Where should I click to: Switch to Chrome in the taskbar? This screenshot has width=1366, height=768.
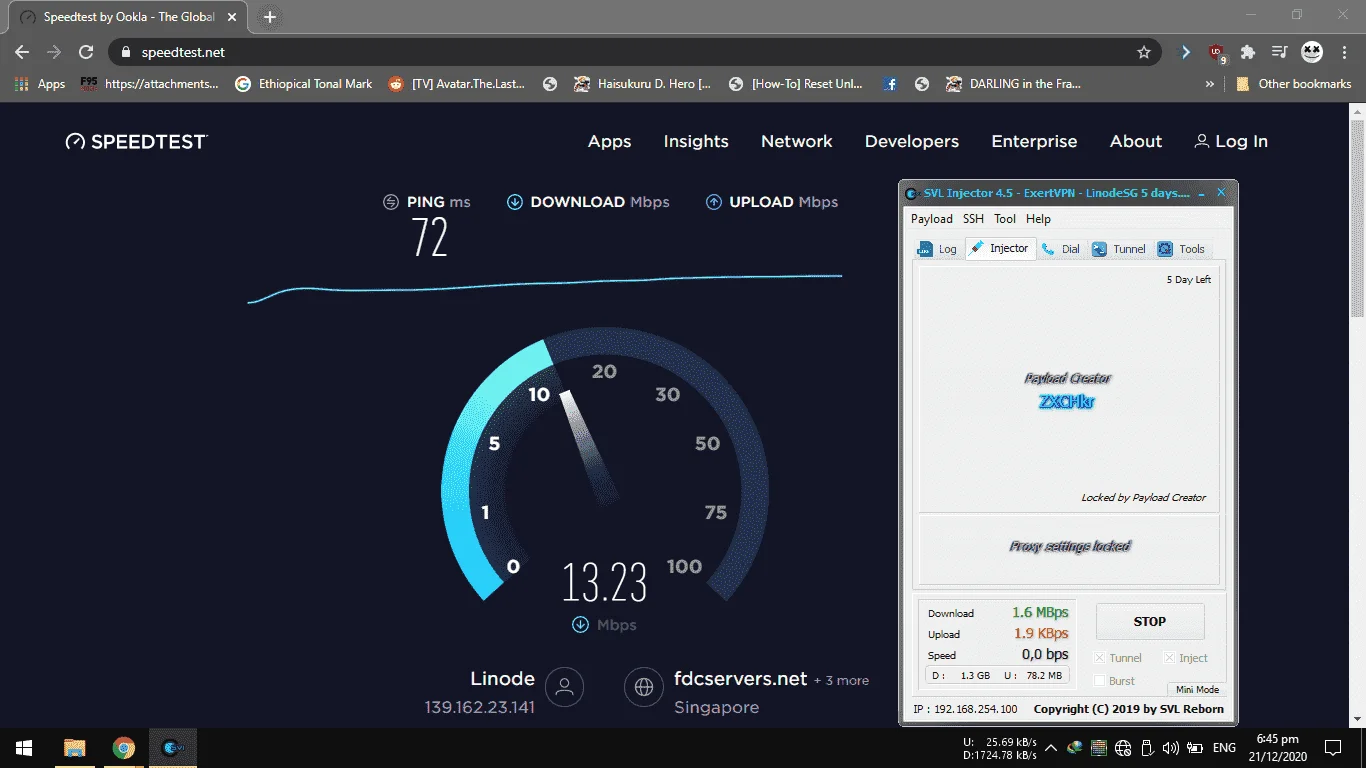click(124, 748)
